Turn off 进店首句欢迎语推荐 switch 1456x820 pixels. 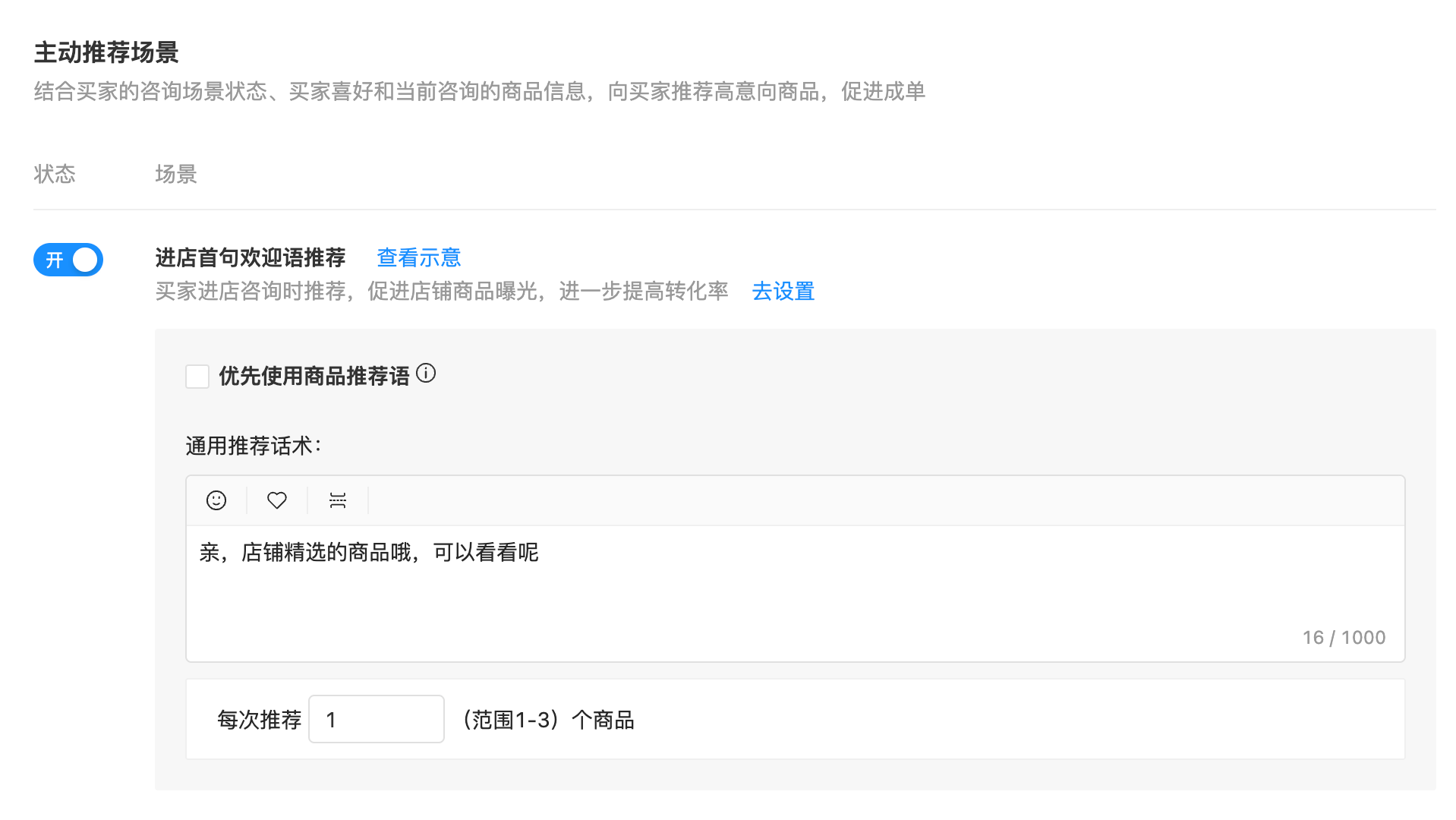tap(68, 260)
